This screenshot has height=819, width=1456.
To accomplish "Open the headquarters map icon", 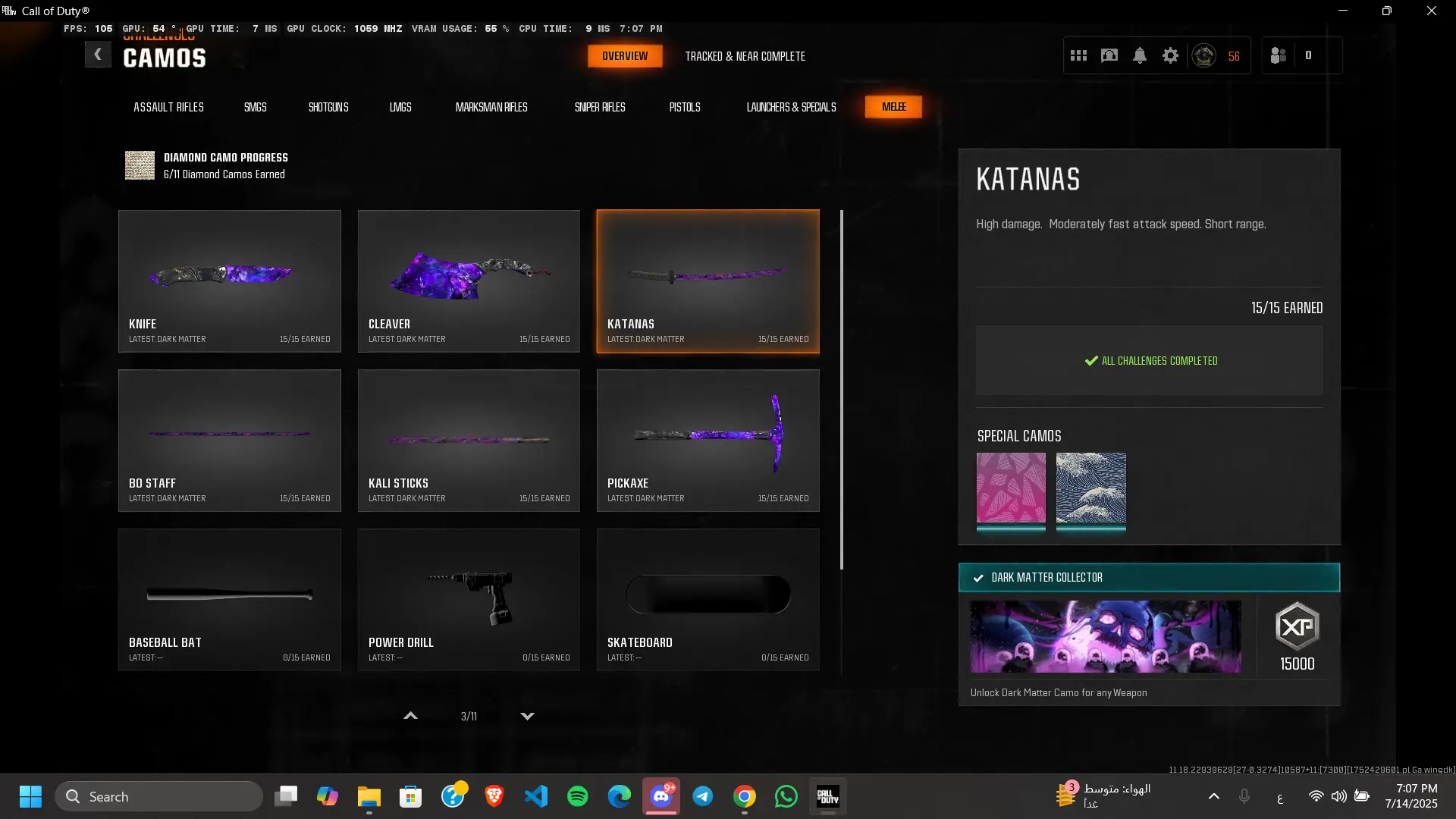I will pyautogui.click(x=1109, y=55).
